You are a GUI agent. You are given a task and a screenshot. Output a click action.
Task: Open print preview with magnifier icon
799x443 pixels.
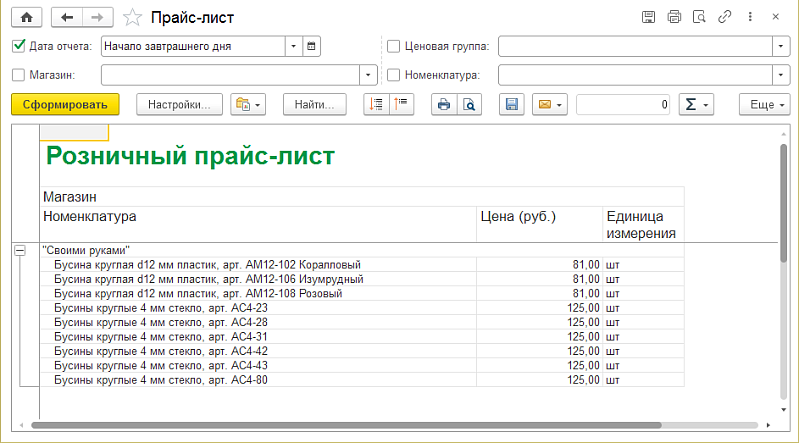click(x=467, y=104)
